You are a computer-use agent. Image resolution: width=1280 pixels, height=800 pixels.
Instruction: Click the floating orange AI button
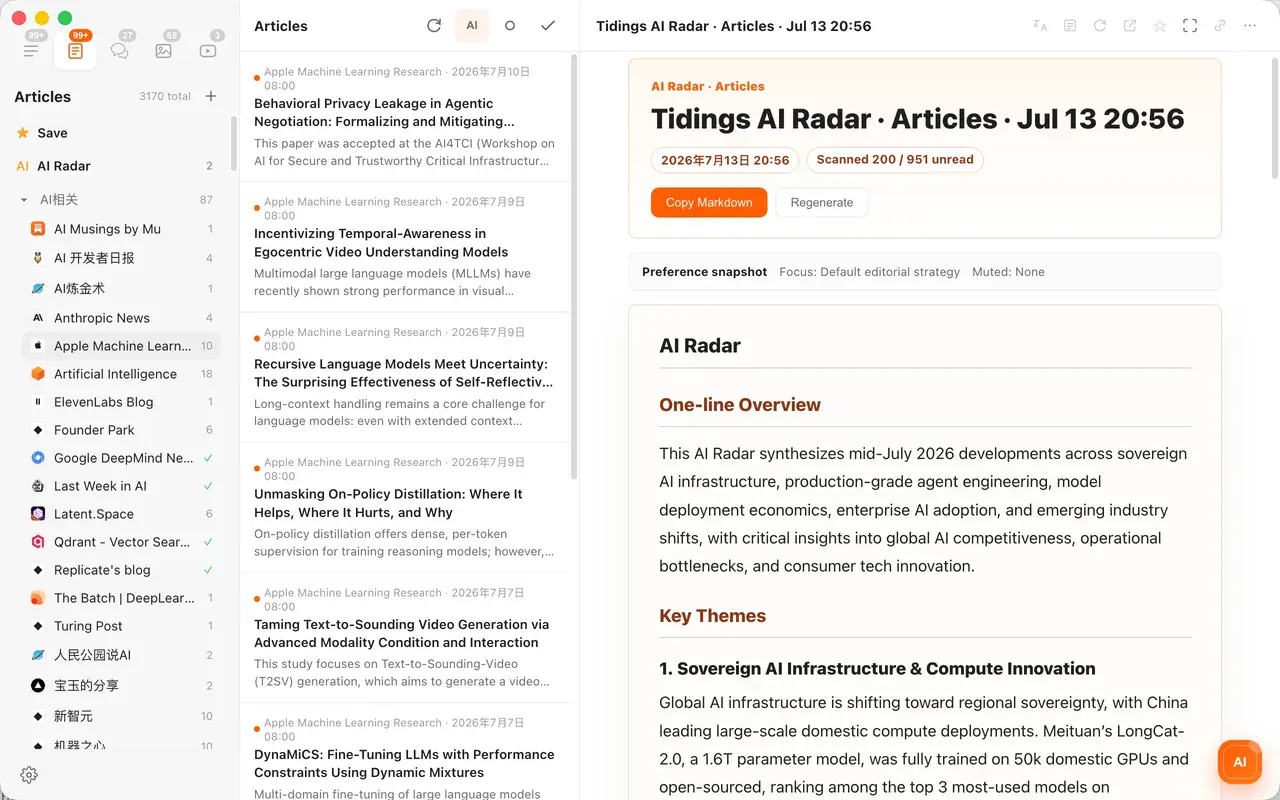[x=1240, y=762]
